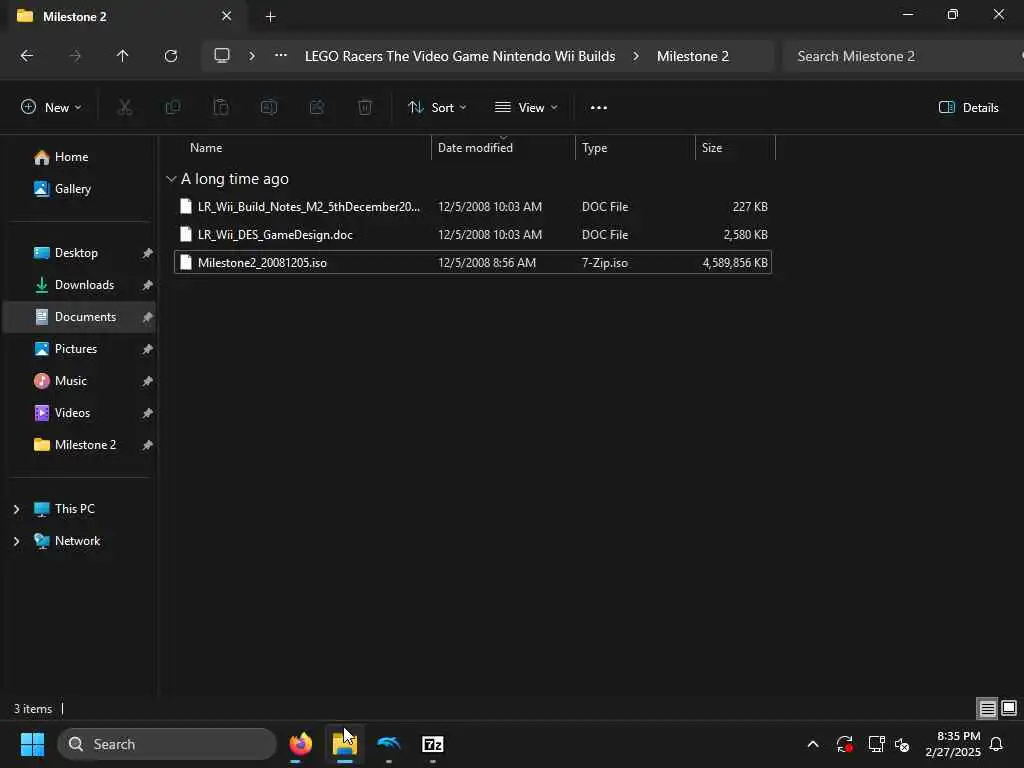
Task: Open the notifications bell icon
Action: [997, 745]
